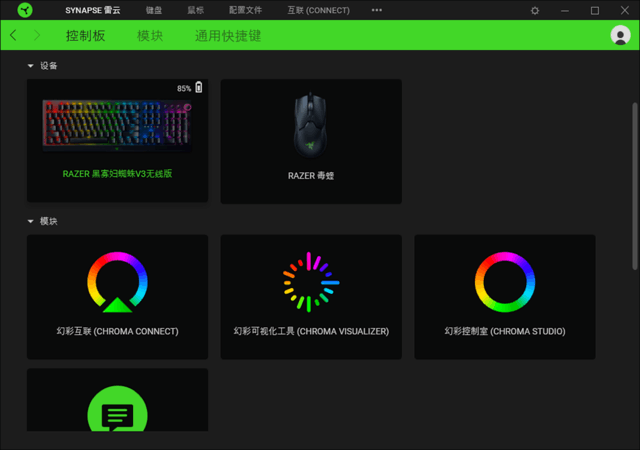Open the green chat bubble module icon
640x450 pixels.
(x=118, y=408)
